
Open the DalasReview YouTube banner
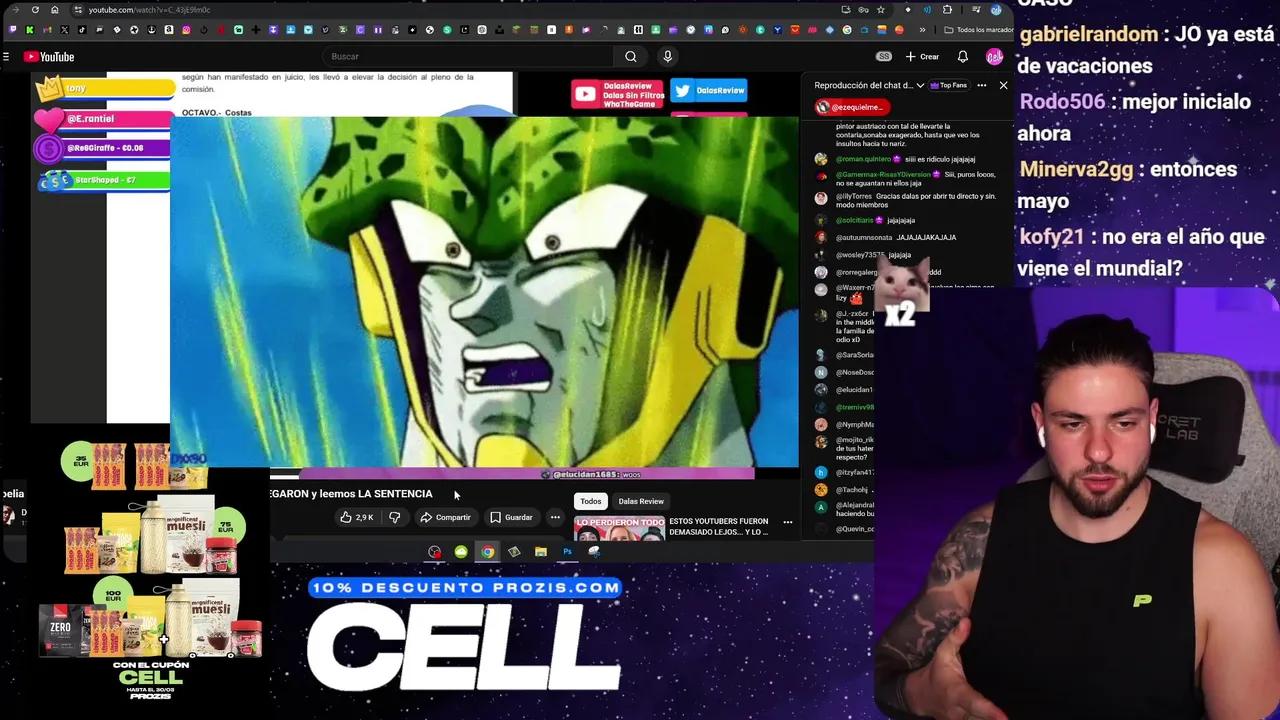(617, 94)
